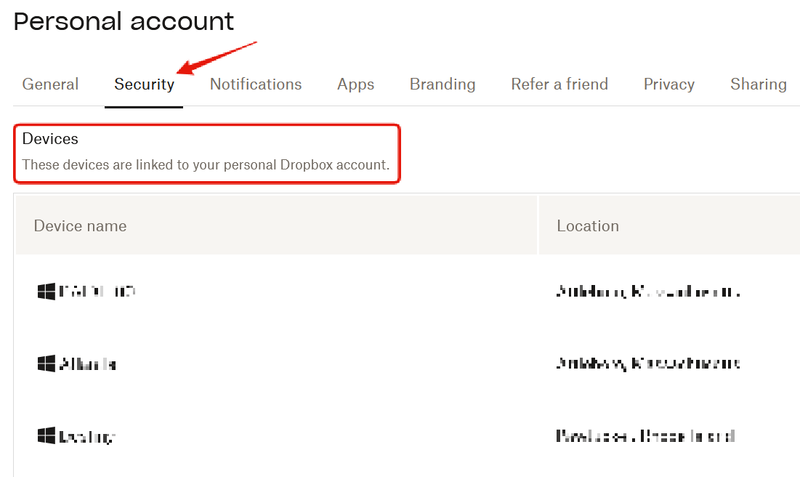Click the first device's blurred name
This screenshot has width=800, height=477.
97,292
